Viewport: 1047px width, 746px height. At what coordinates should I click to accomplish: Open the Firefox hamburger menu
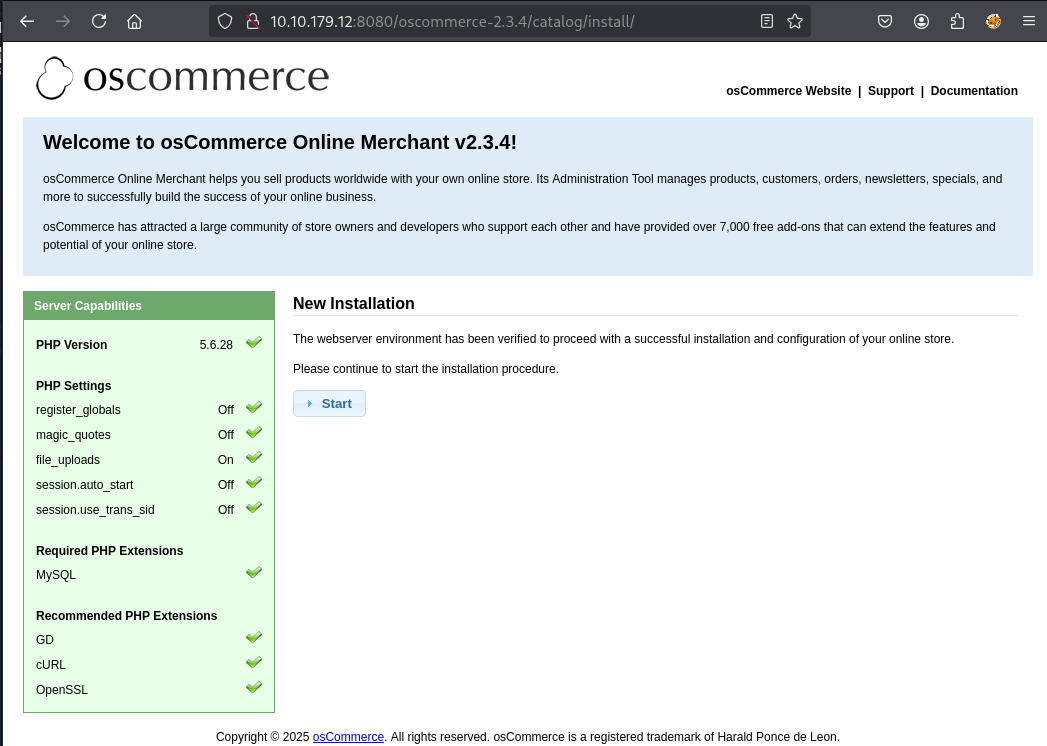pyautogui.click(x=1028, y=21)
